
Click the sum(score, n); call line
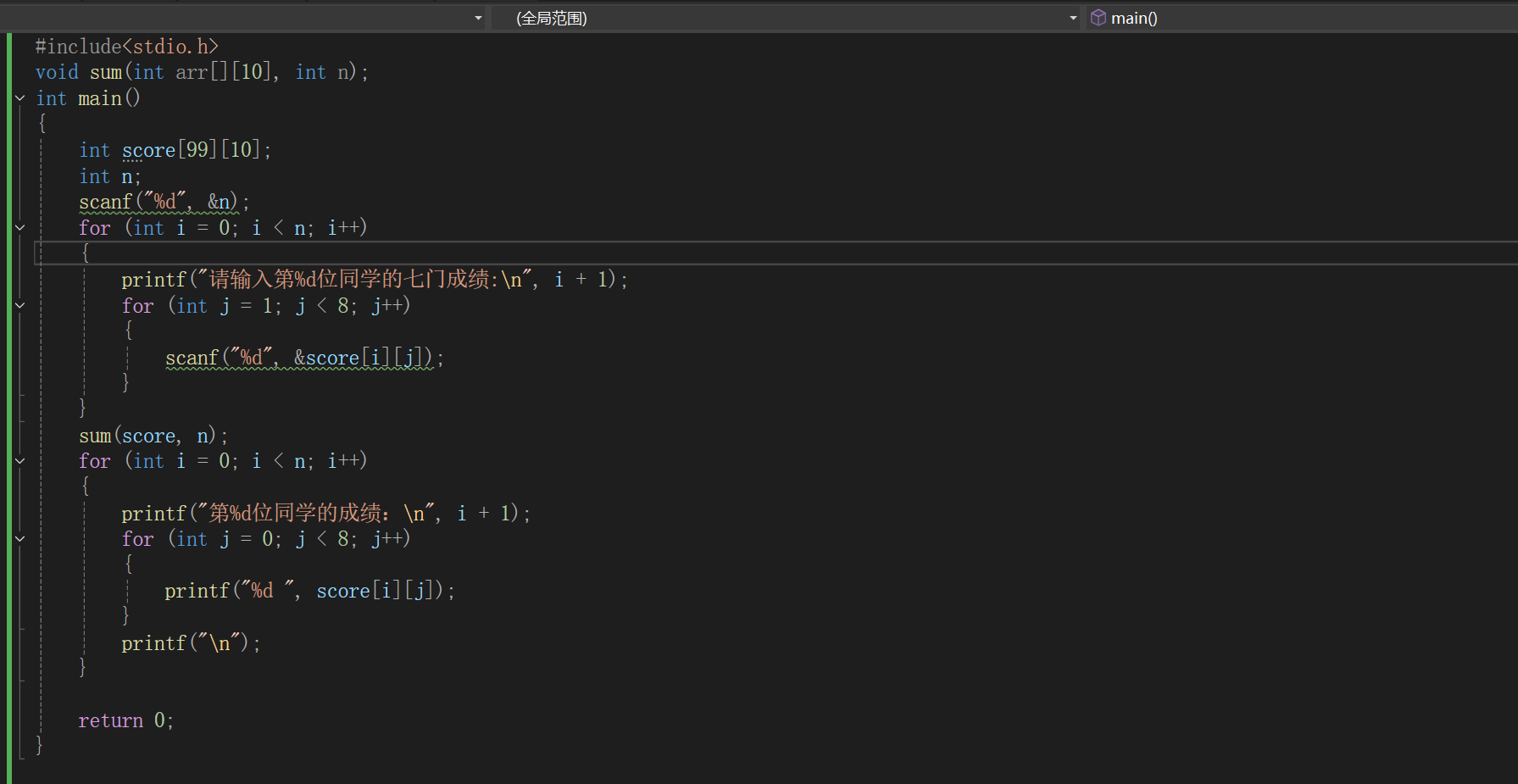153,436
